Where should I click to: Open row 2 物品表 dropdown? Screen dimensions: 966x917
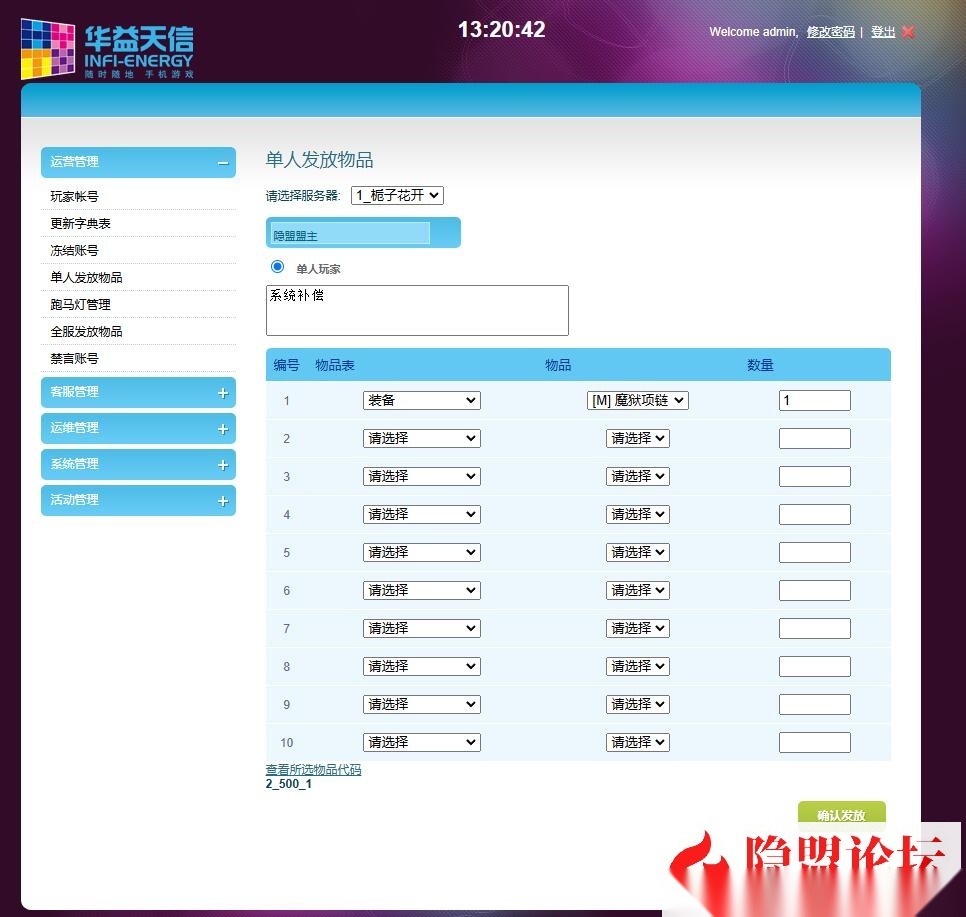pyautogui.click(x=421, y=438)
